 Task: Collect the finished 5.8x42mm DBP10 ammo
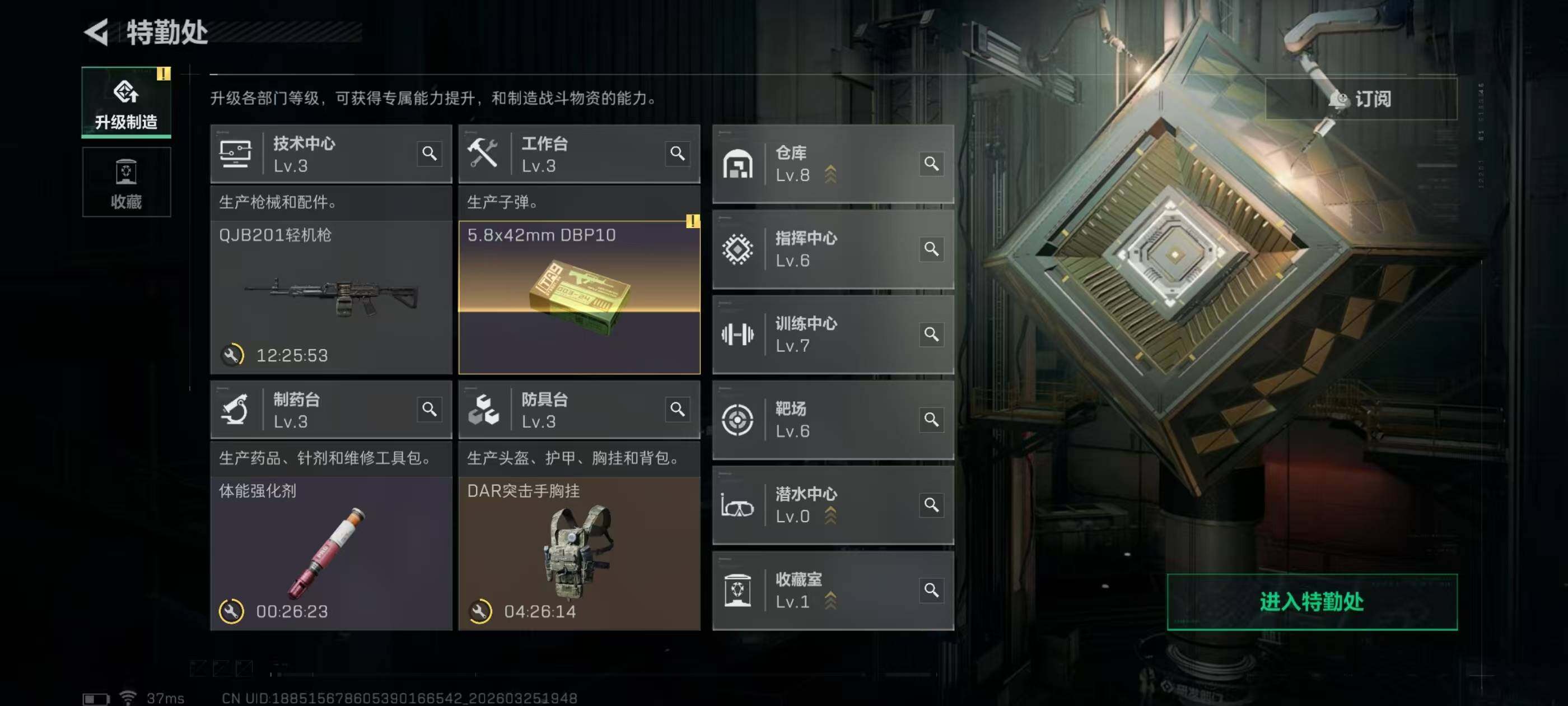579,298
